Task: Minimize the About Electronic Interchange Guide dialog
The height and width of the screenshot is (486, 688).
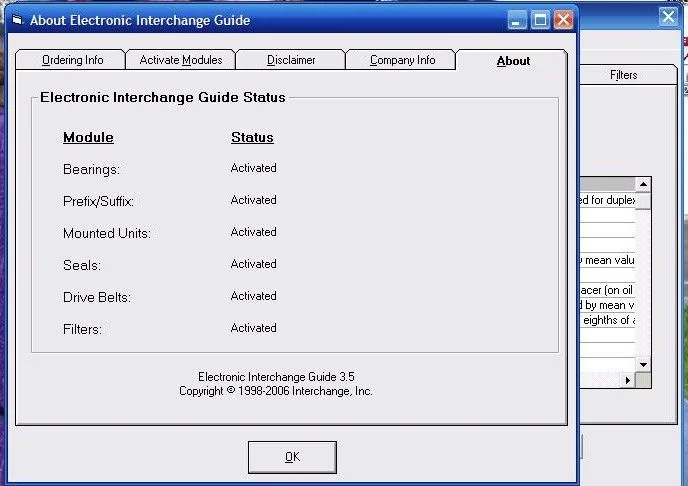Action: point(517,20)
